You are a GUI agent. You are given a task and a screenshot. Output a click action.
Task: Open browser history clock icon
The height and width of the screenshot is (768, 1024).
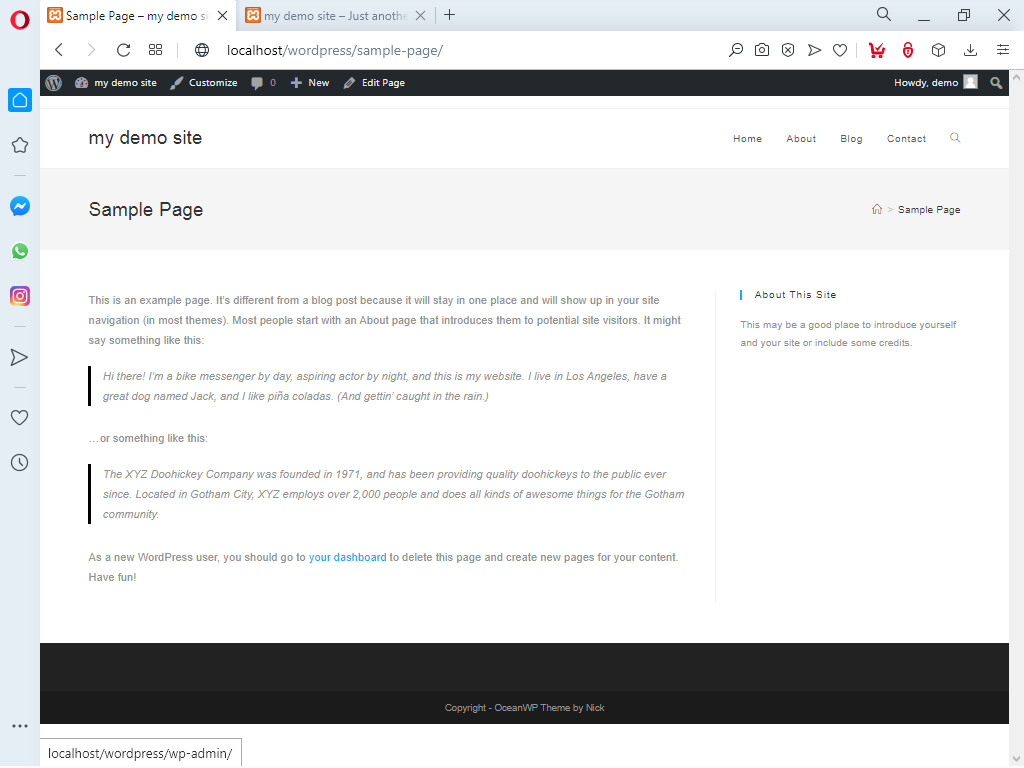(x=19, y=463)
